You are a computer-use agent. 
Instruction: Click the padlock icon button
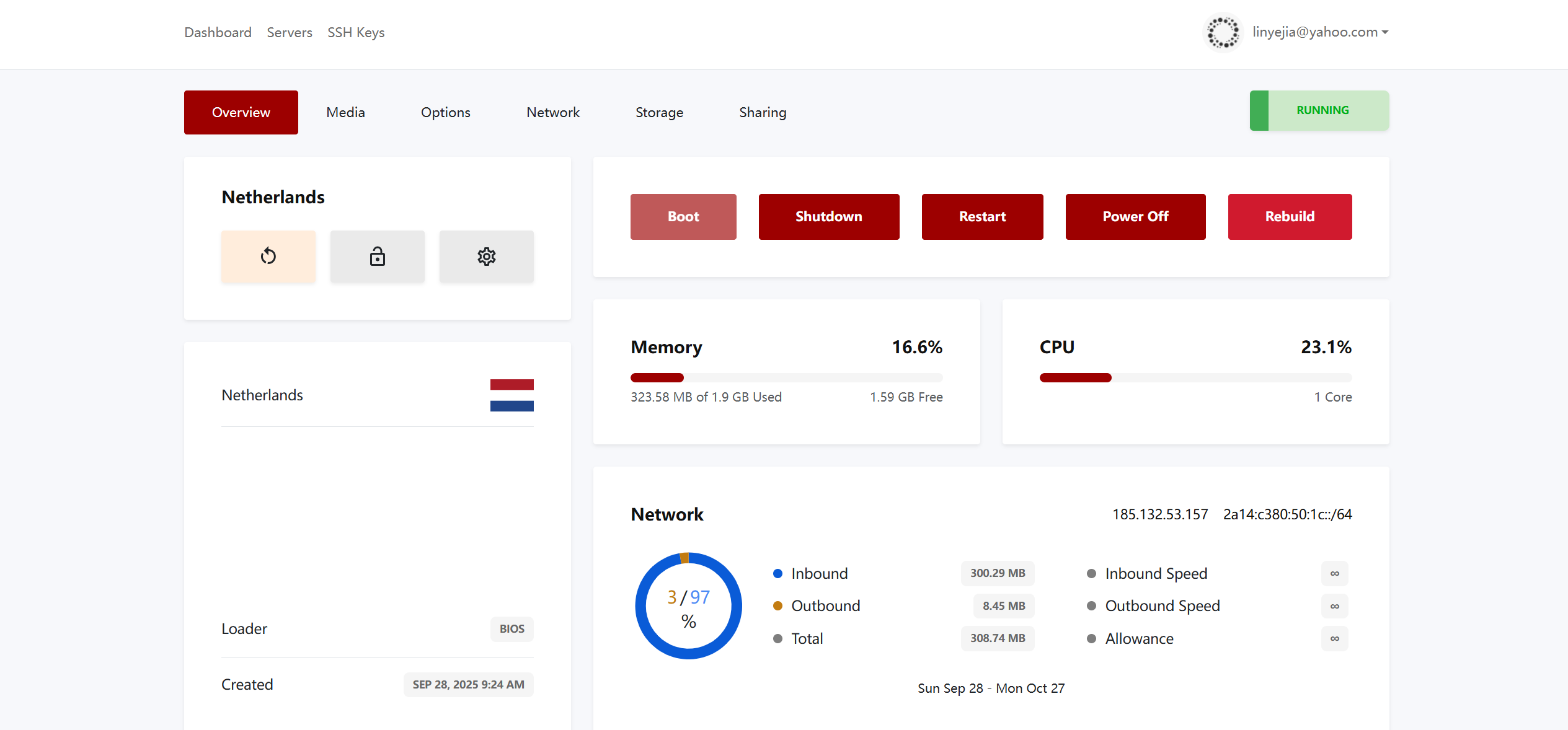click(x=378, y=257)
